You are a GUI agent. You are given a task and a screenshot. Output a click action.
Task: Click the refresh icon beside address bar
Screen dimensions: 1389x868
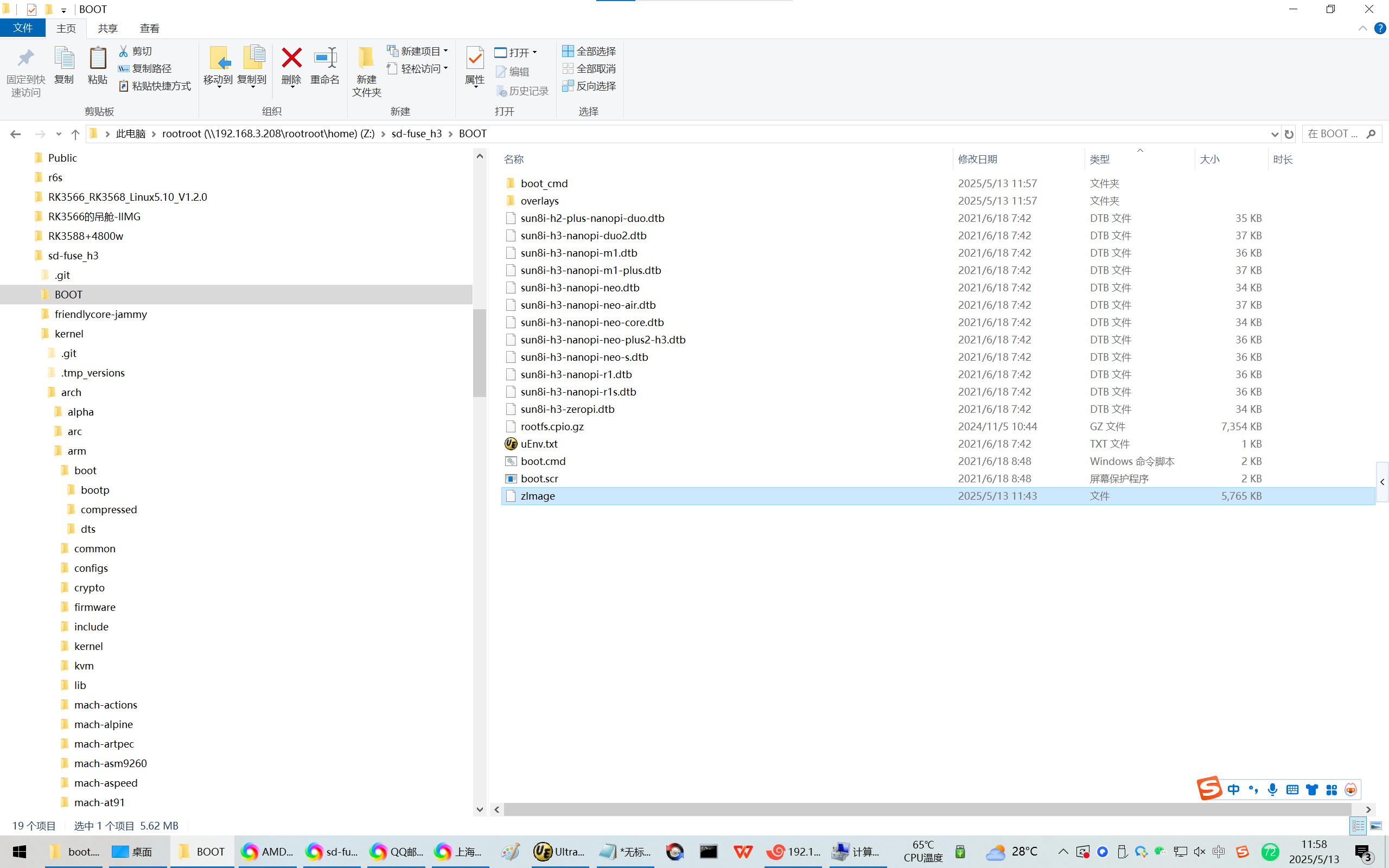[x=1289, y=135]
